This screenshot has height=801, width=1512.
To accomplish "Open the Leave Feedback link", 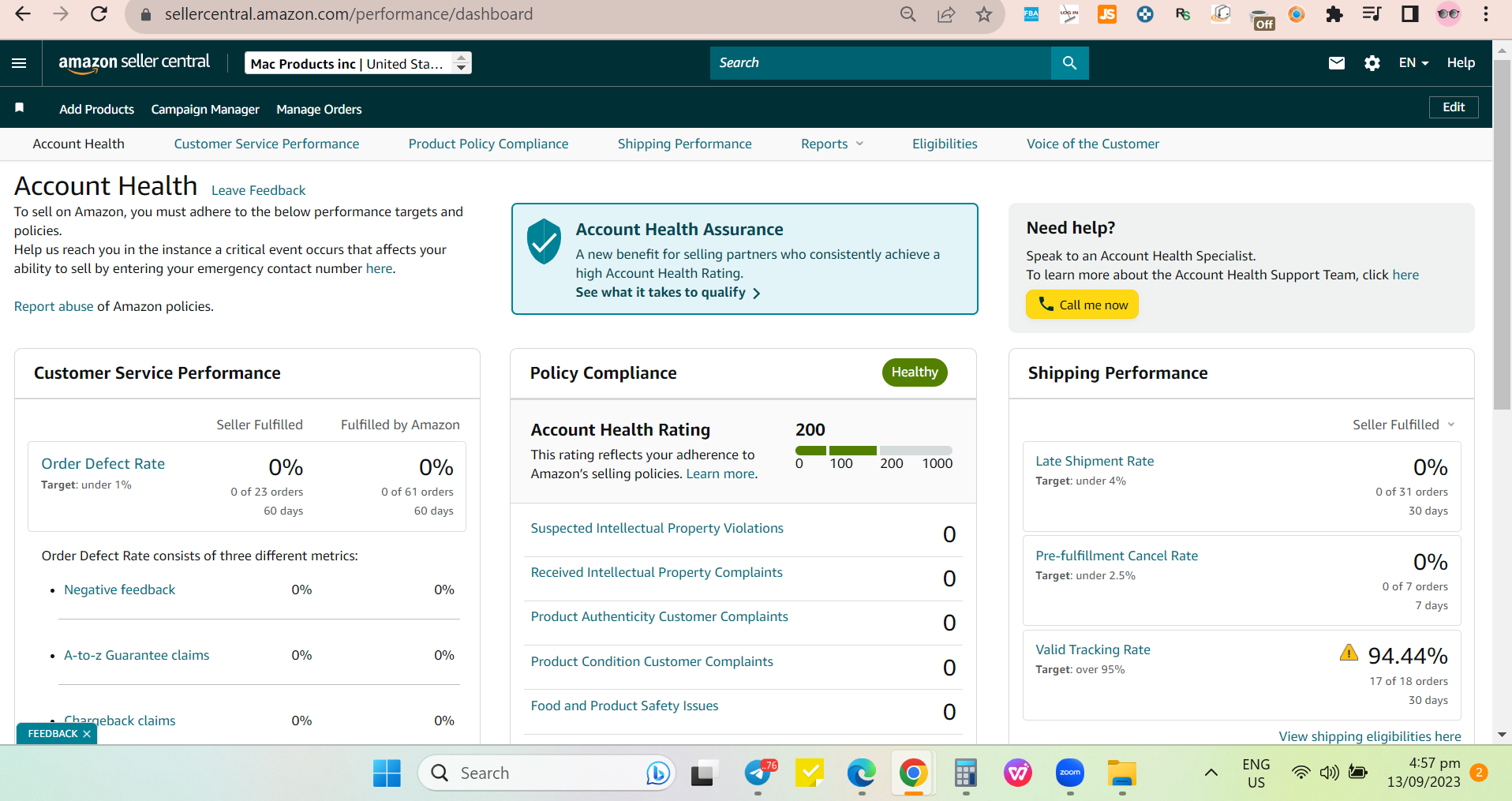I will pos(258,190).
